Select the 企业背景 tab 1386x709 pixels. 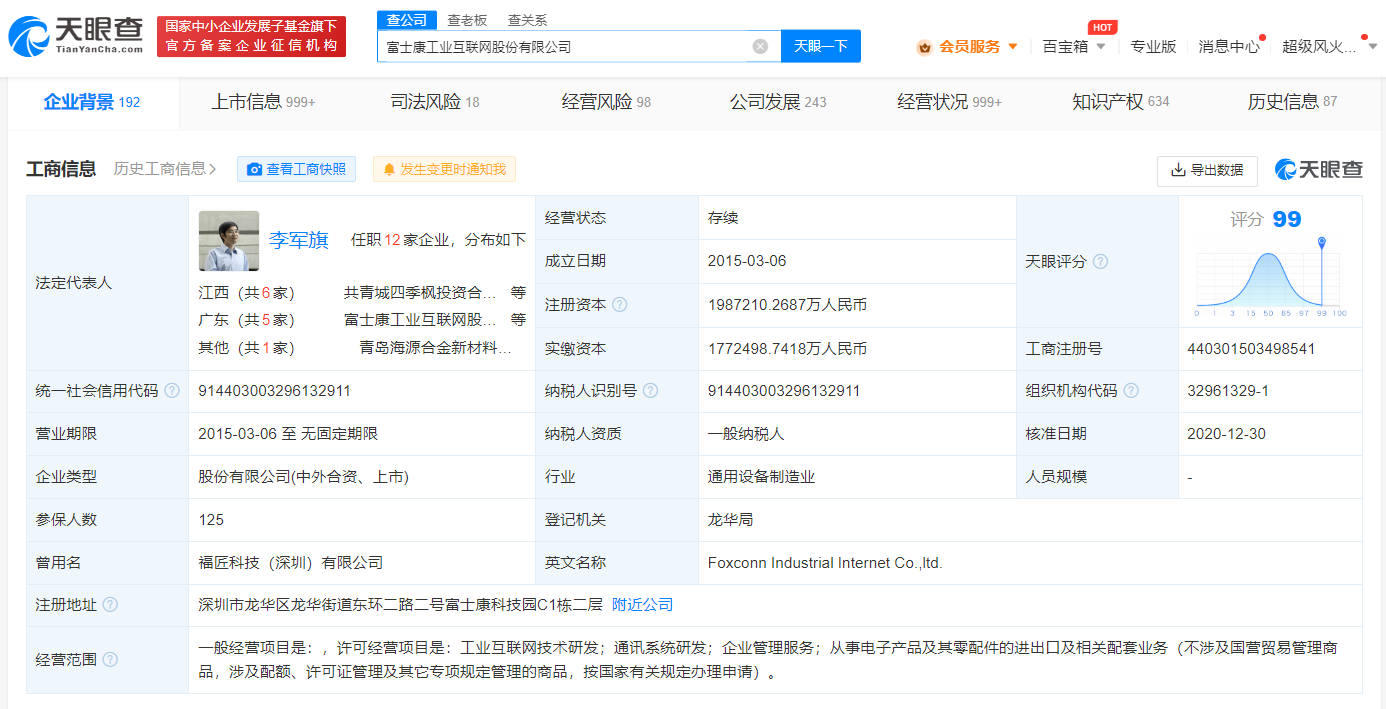(92, 102)
